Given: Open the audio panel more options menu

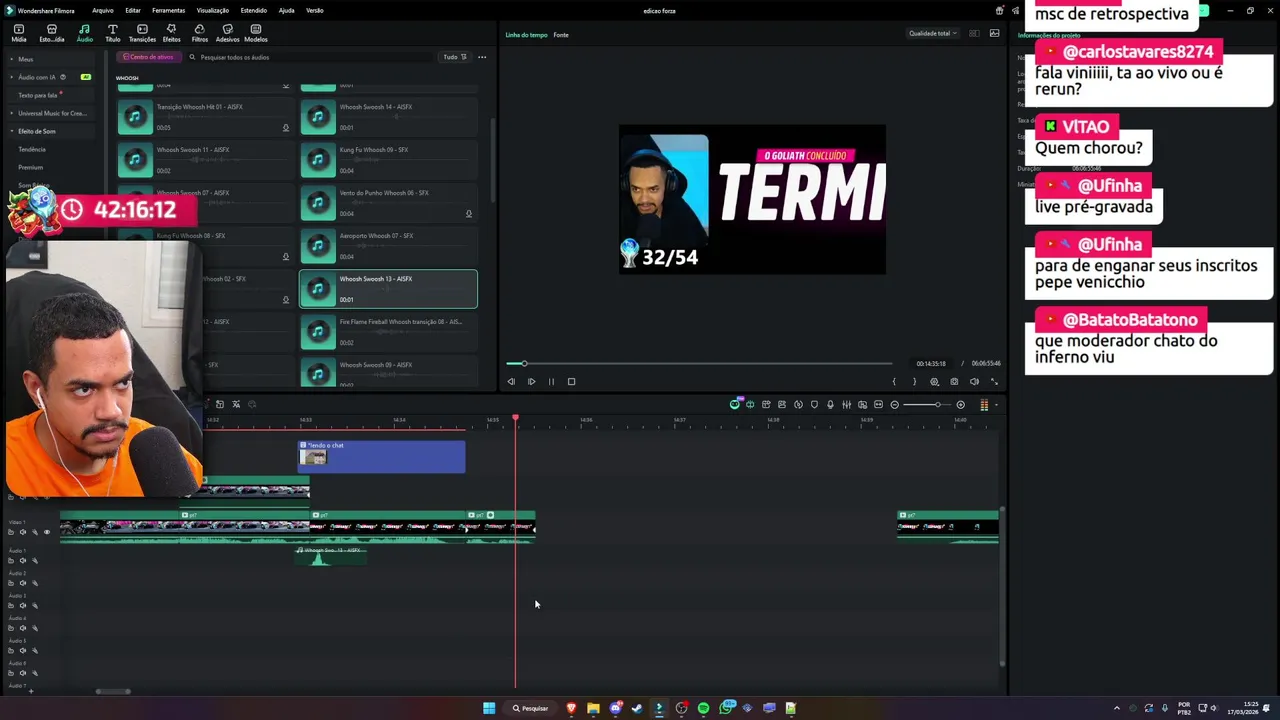Looking at the screenshot, I should [482, 57].
